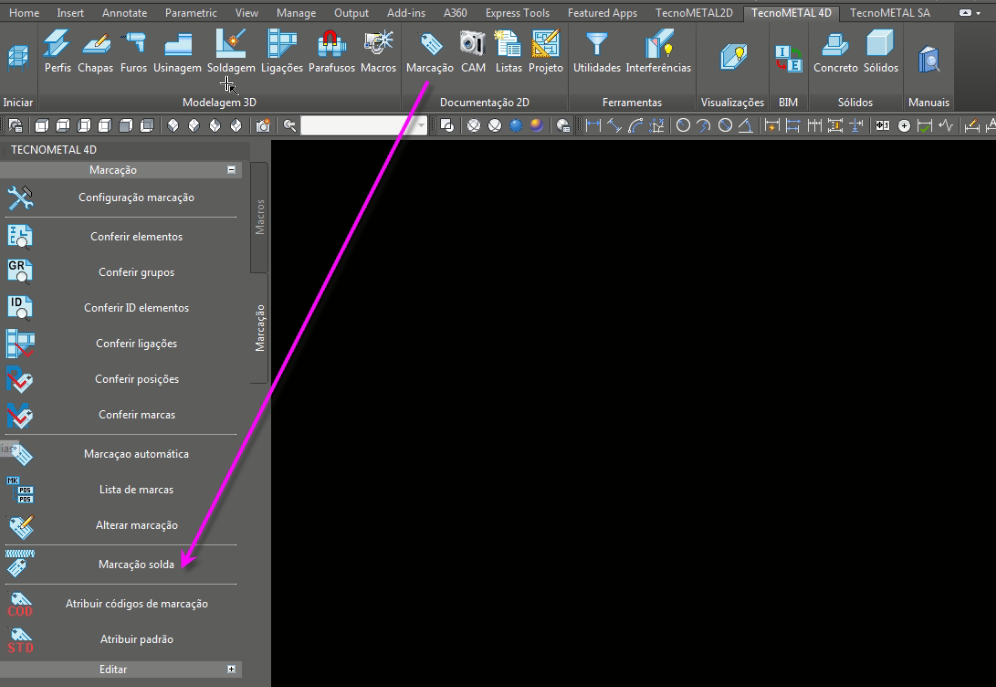The width and height of the screenshot is (996, 687).
Task: Open the Furos holes tool
Action: (133, 52)
